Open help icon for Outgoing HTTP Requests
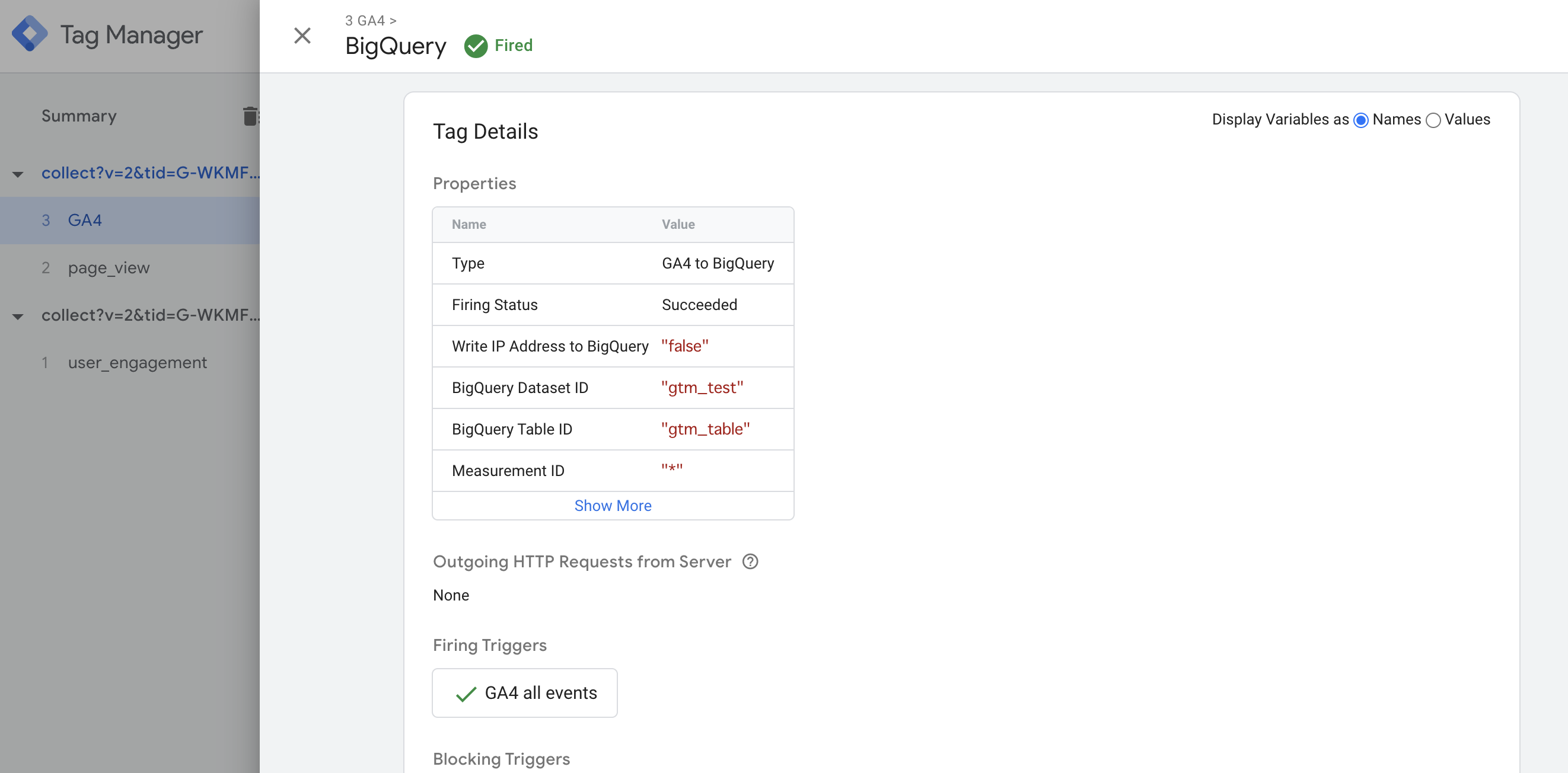This screenshot has width=1568, height=773. [x=750, y=561]
